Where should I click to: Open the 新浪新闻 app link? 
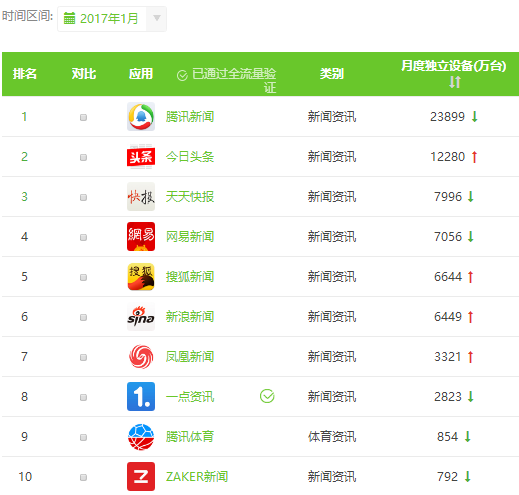[x=190, y=317]
